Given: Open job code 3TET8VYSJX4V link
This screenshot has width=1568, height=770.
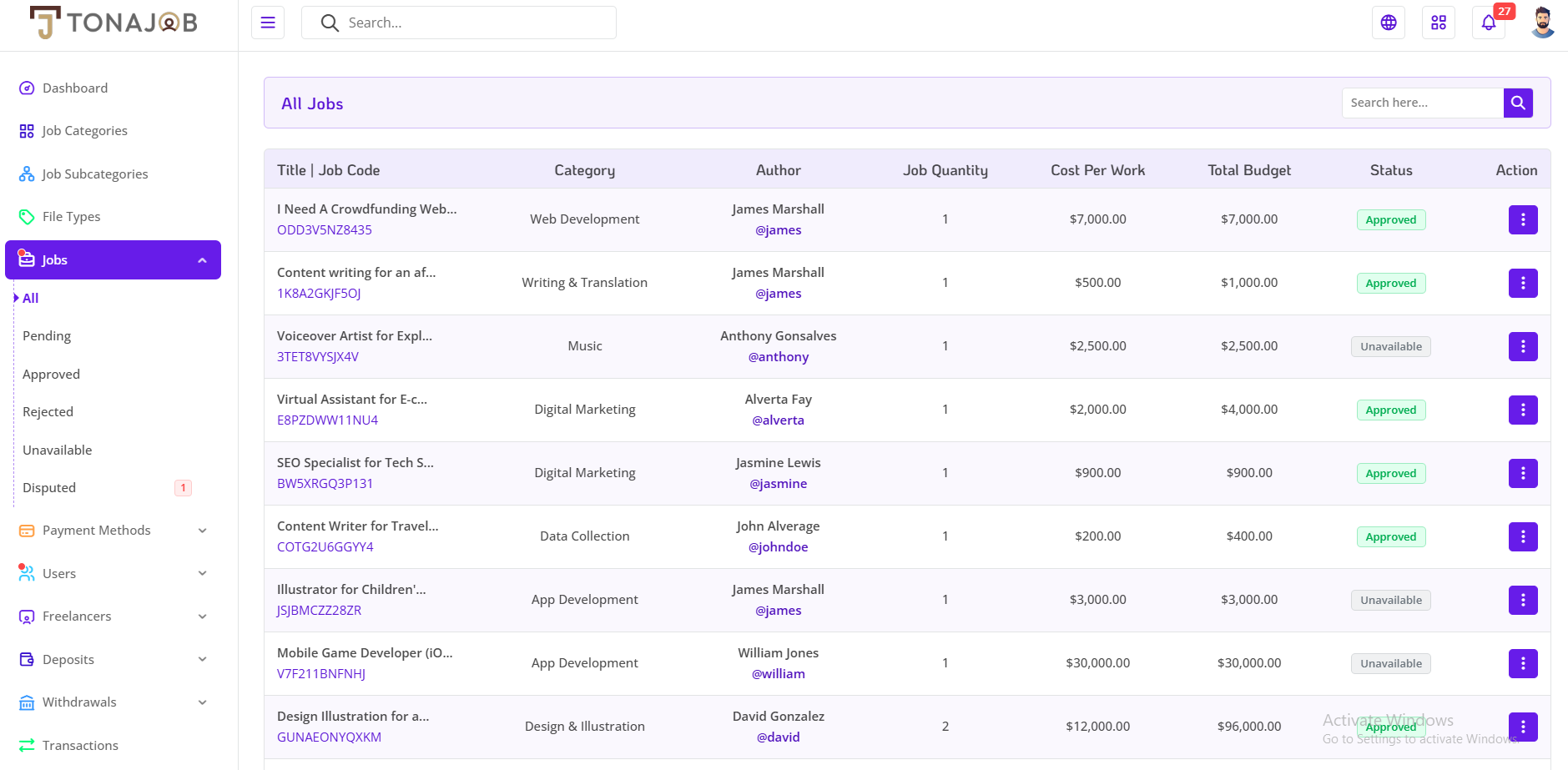Looking at the screenshot, I should (x=318, y=357).
